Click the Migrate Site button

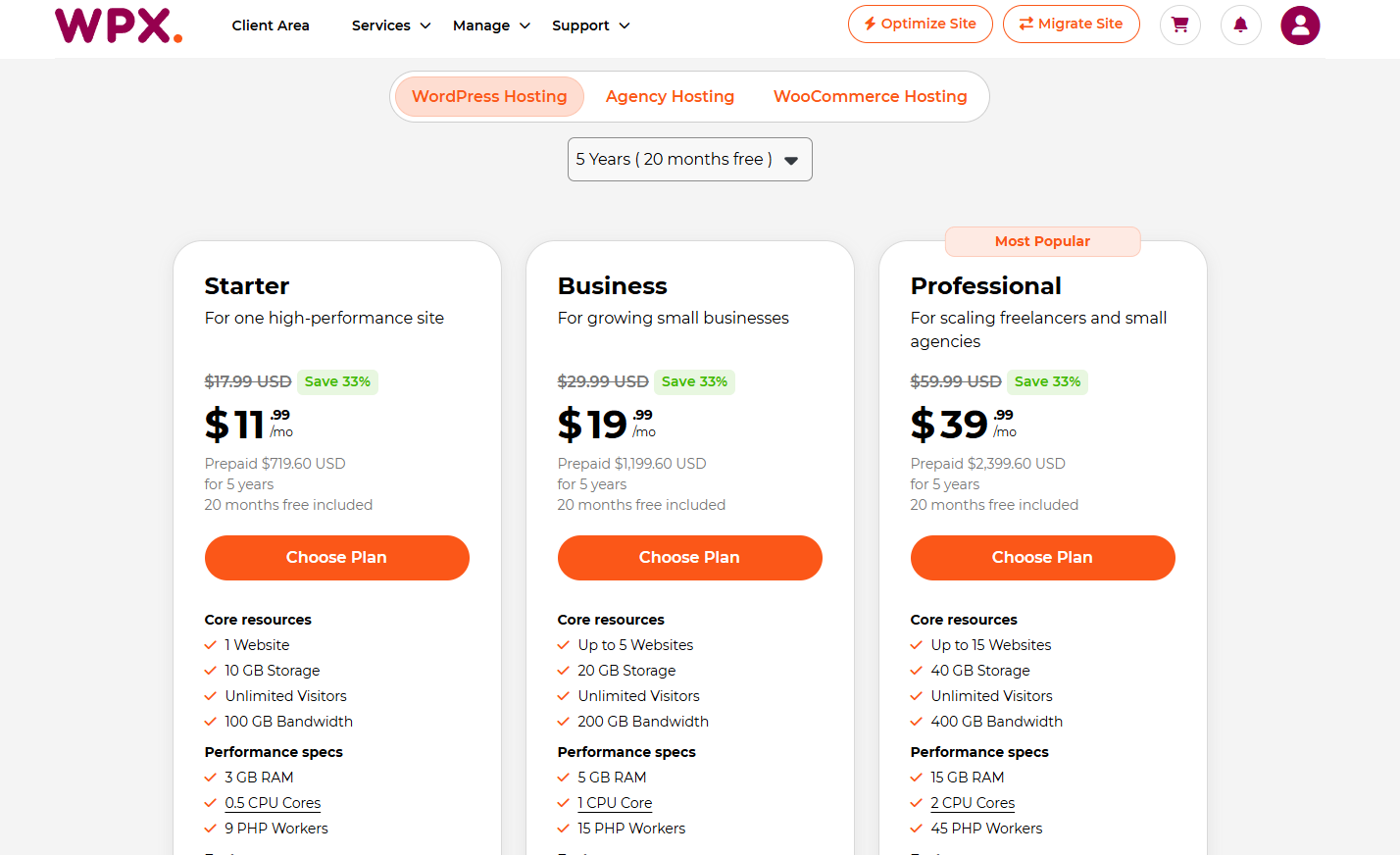pyautogui.click(x=1072, y=24)
